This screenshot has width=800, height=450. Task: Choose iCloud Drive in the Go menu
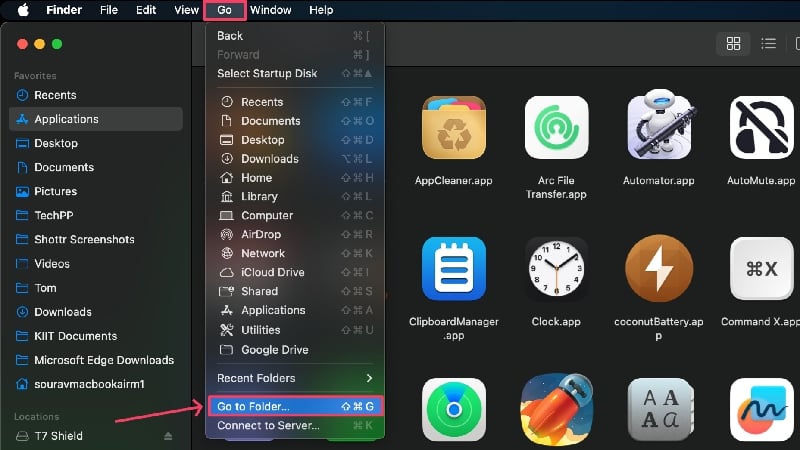point(295,272)
